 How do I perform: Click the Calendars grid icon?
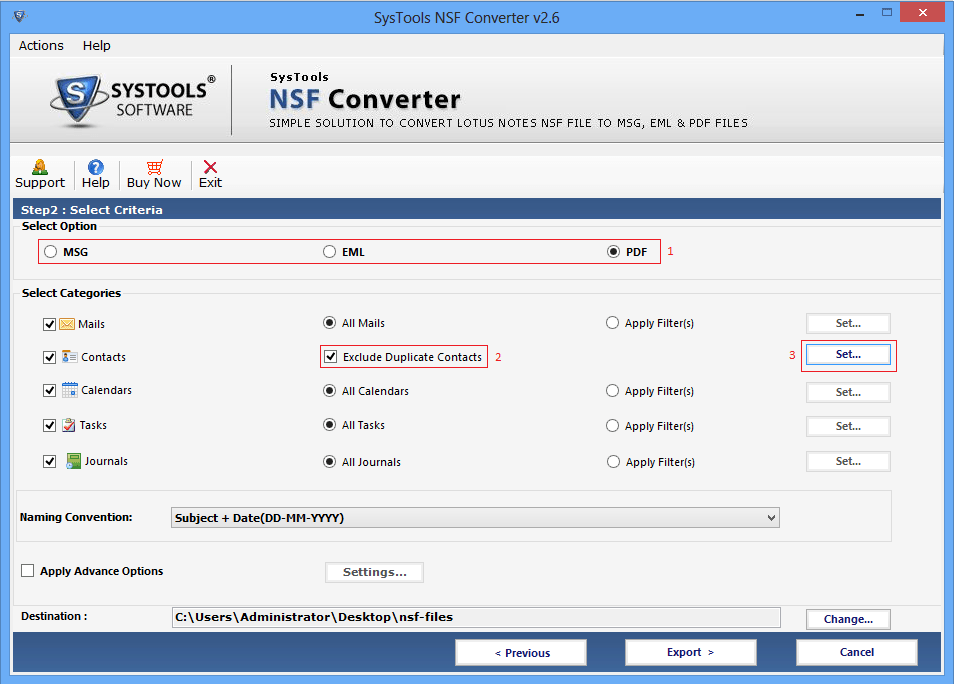point(69,389)
